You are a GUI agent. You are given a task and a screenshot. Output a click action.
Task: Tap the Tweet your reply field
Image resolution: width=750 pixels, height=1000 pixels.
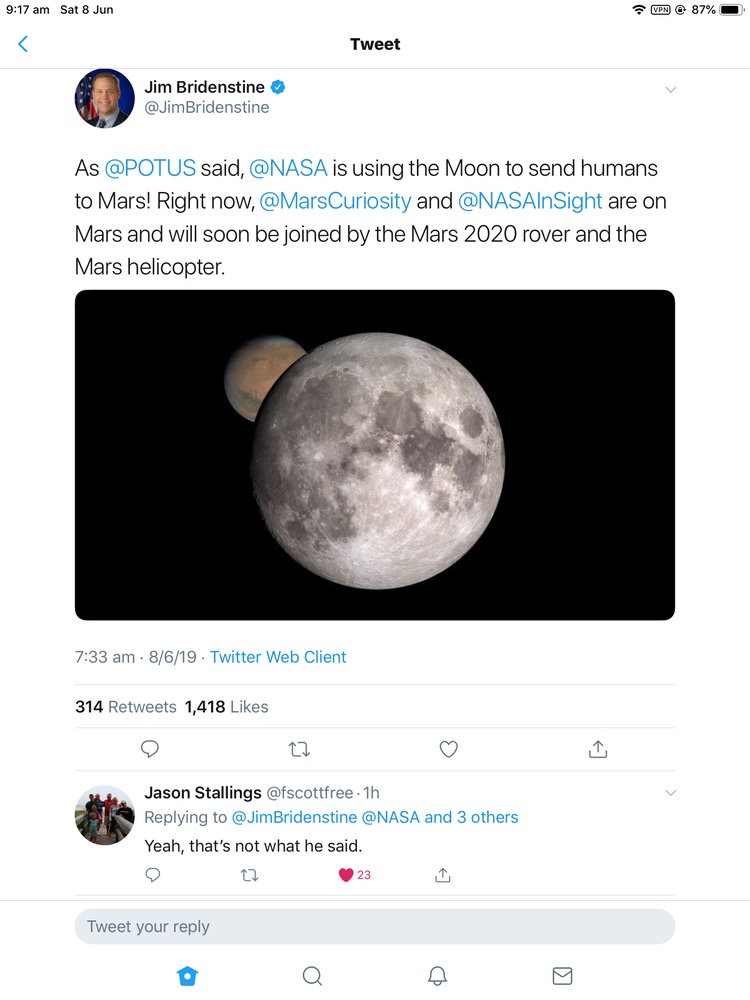(x=374, y=926)
